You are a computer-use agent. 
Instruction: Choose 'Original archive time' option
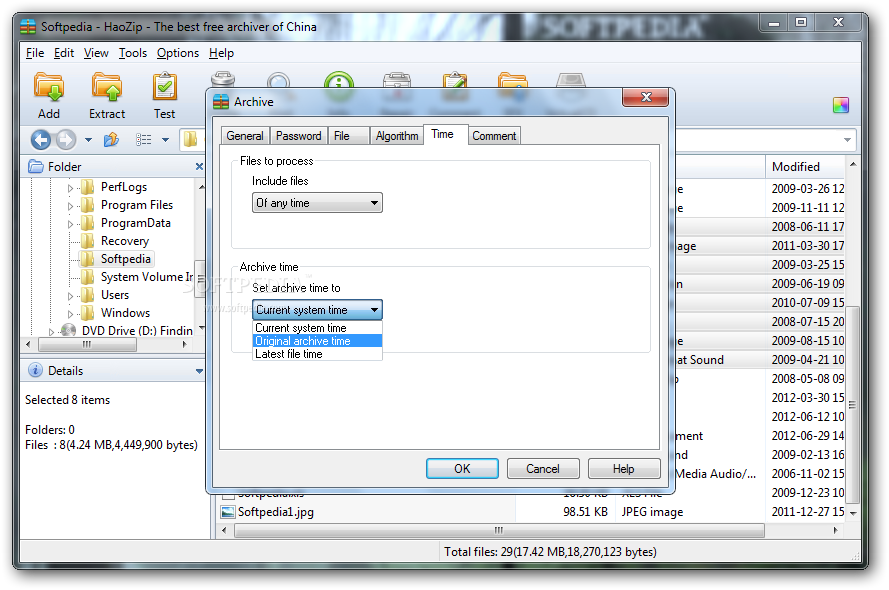pyautogui.click(x=317, y=341)
